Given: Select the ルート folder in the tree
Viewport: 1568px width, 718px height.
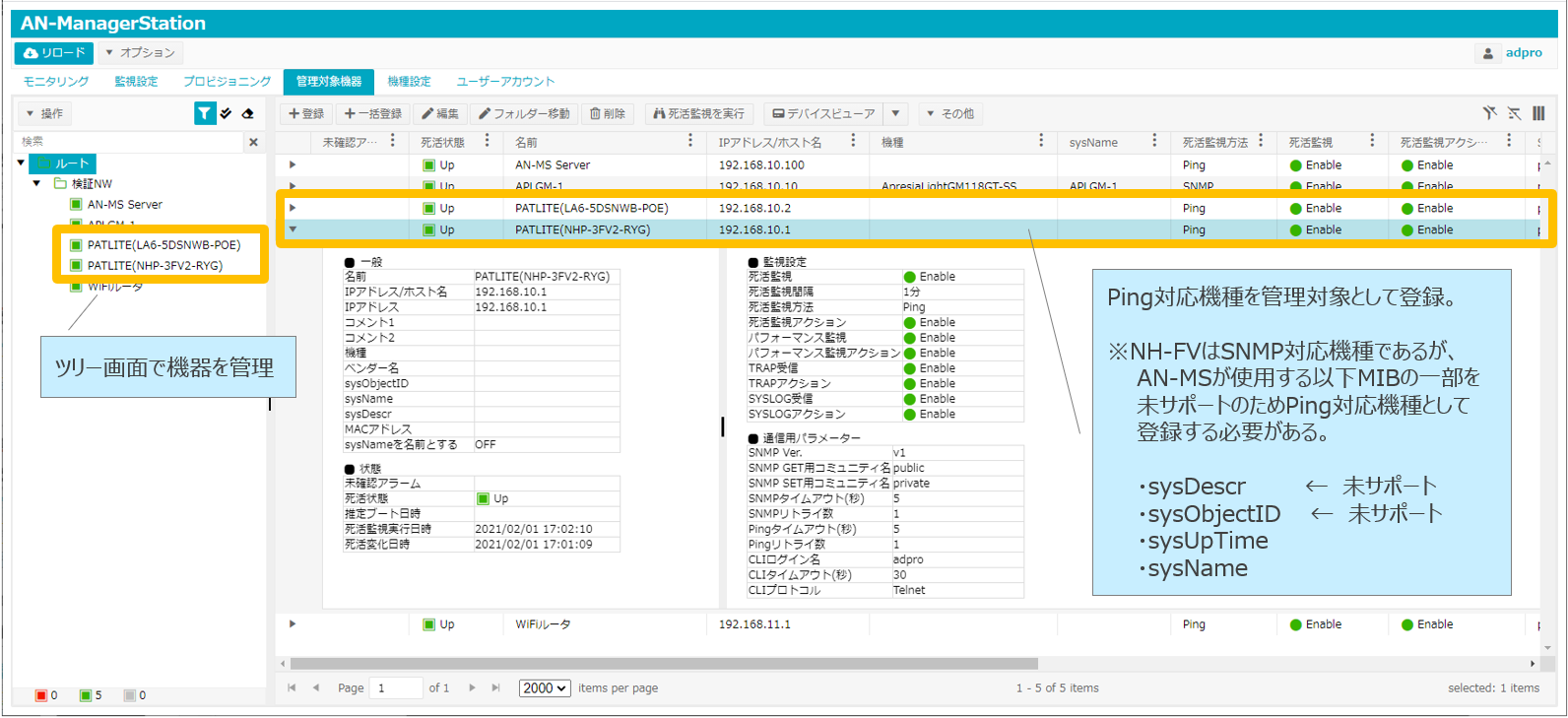Looking at the screenshot, I should (x=63, y=163).
